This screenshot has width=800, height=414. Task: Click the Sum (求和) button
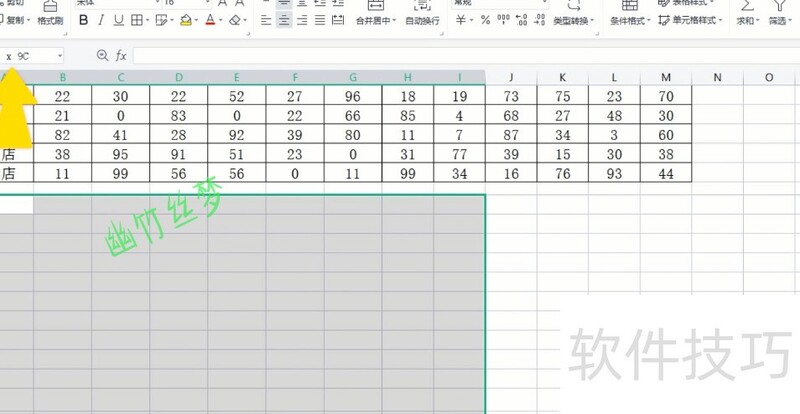[748, 13]
